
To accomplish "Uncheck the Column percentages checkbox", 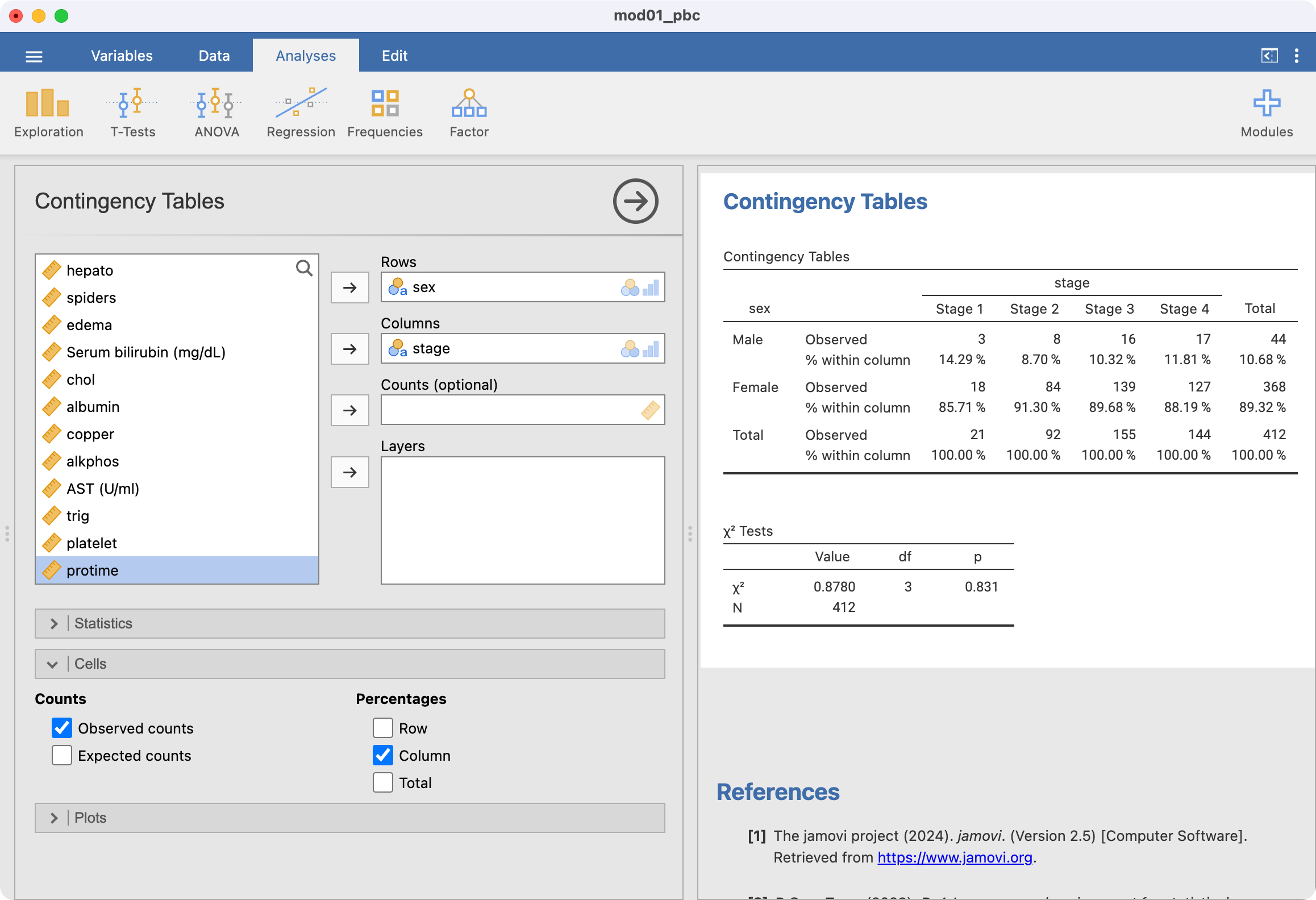I will click(383, 756).
